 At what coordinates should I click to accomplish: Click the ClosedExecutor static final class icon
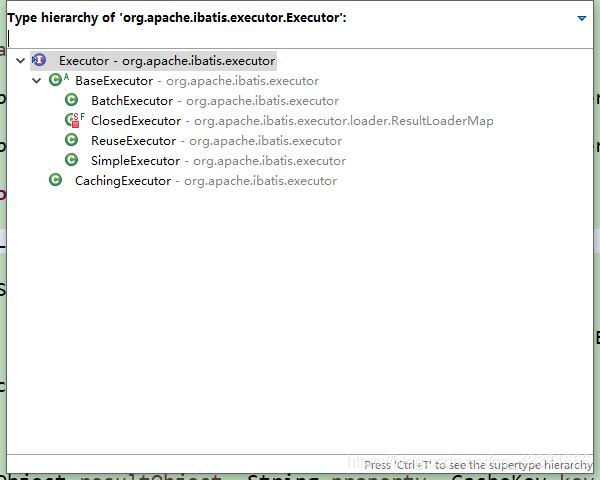coord(74,120)
